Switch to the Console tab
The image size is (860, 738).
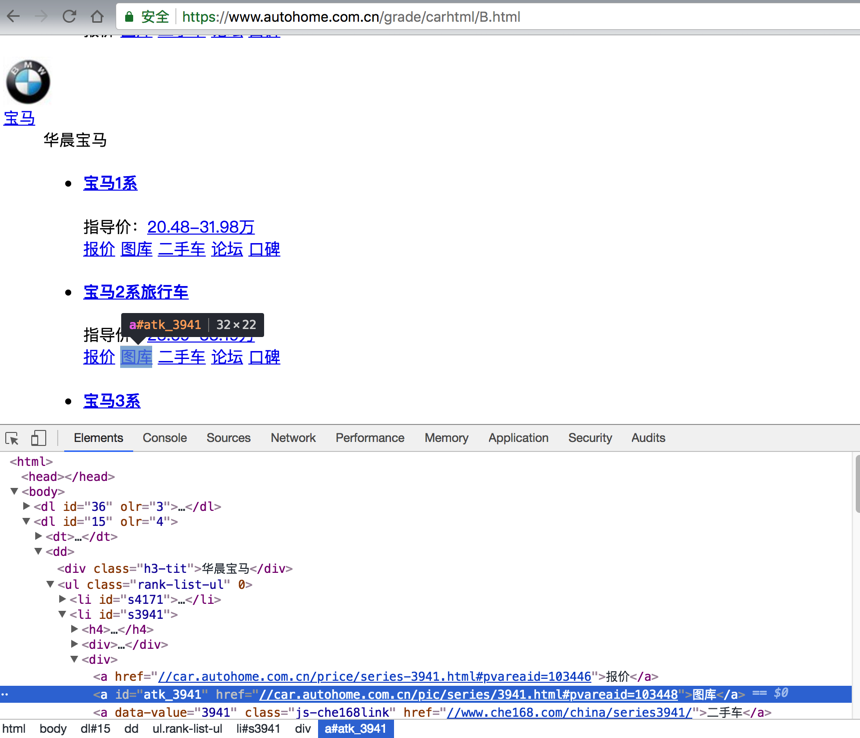click(x=165, y=438)
